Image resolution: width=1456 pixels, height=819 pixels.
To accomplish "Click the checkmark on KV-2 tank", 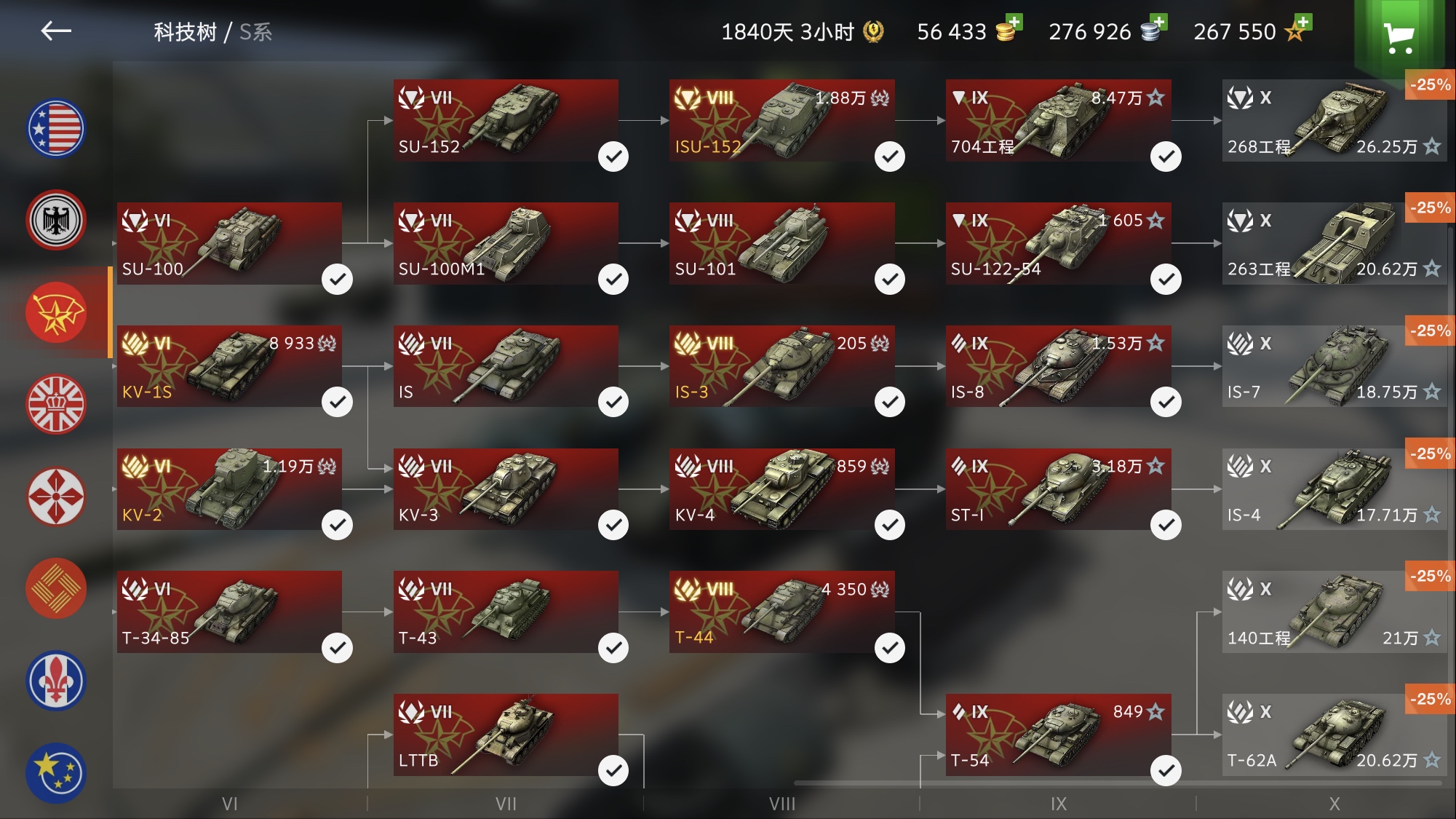I will pos(337,524).
